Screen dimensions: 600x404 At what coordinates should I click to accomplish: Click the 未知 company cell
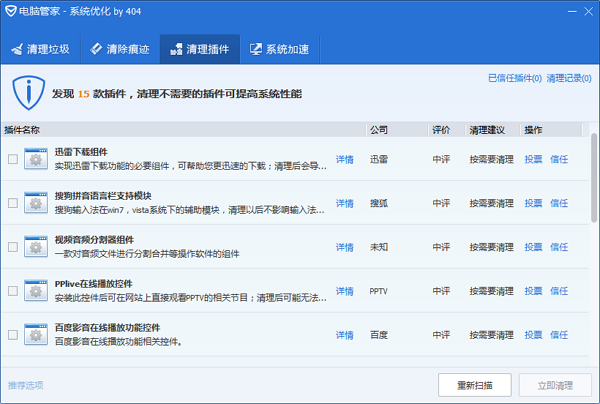379,247
